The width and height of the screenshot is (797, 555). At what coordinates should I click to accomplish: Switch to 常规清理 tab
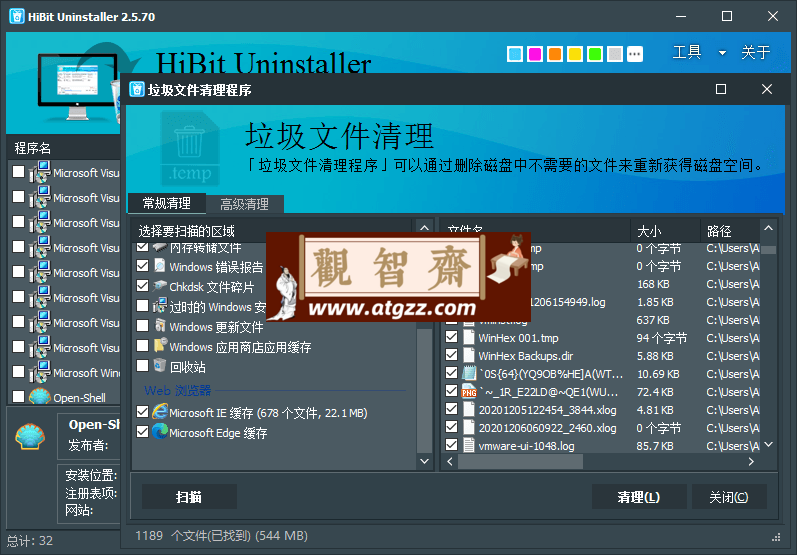[x=167, y=203]
